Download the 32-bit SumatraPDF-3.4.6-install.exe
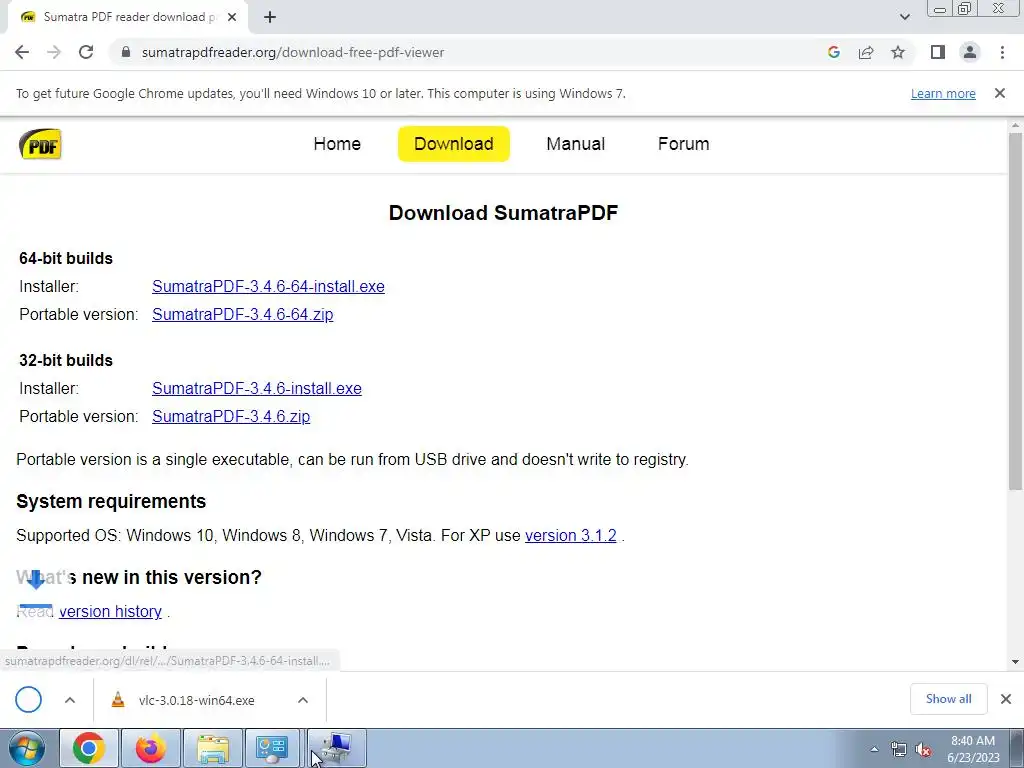The height and width of the screenshot is (768, 1024). [257, 388]
